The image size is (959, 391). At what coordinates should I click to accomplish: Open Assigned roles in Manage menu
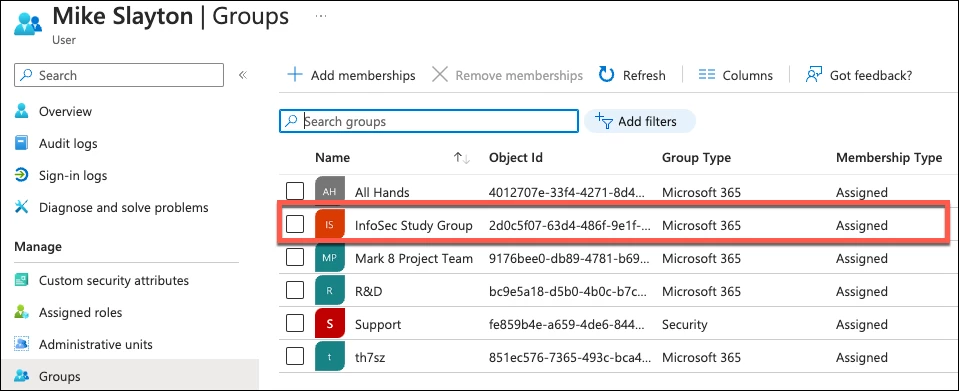tap(81, 313)
